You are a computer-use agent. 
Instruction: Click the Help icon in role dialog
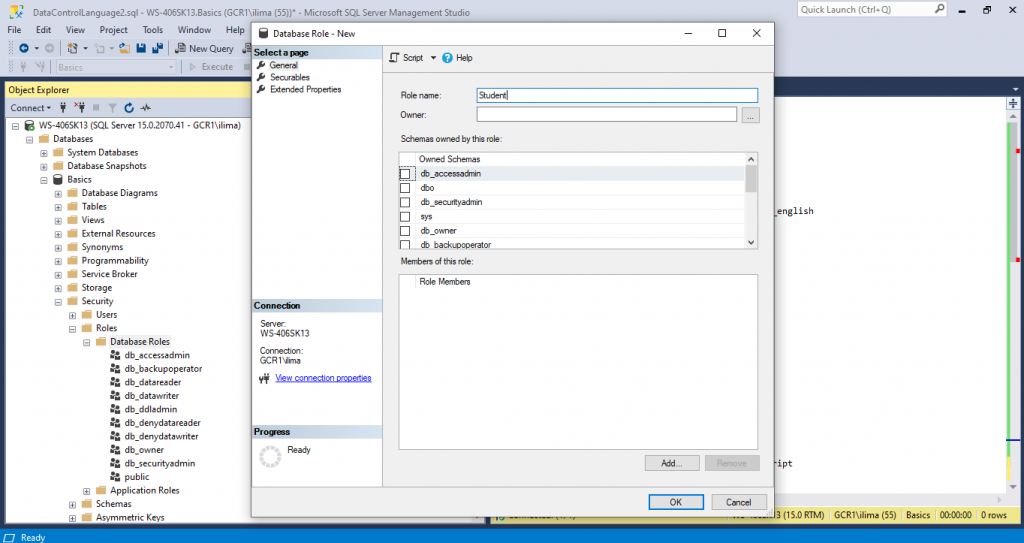pos(447,58)
